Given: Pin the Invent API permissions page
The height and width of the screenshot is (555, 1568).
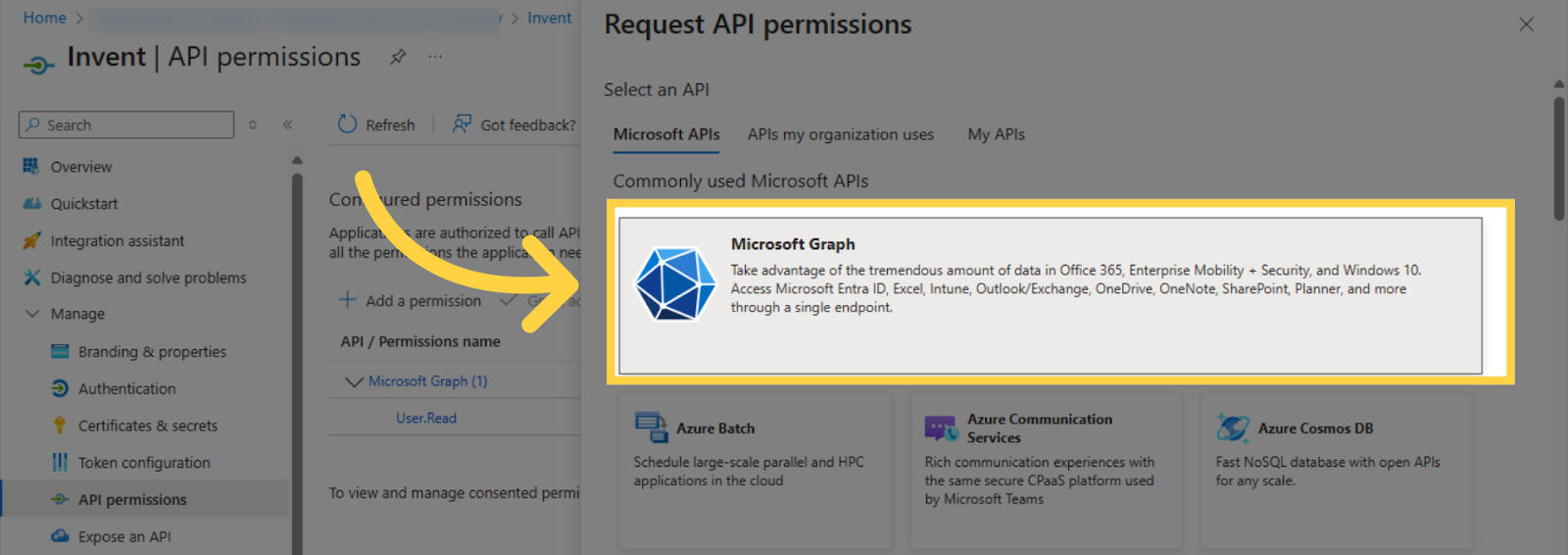Looking at the screenshot, I should point(398,57).
